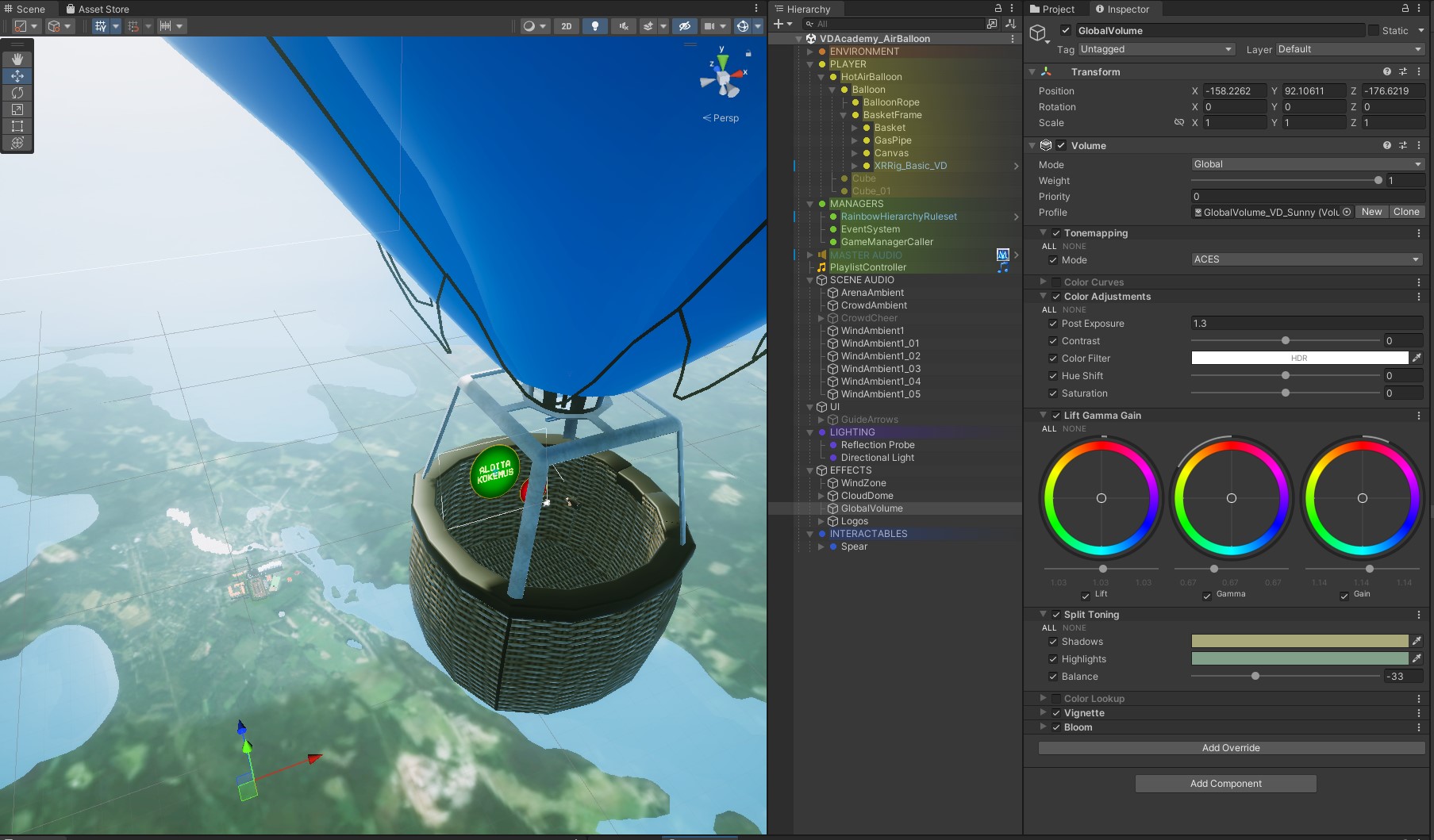
Task: Click the Split Toning Shadows color swatch
Action: coord(1299,641)
